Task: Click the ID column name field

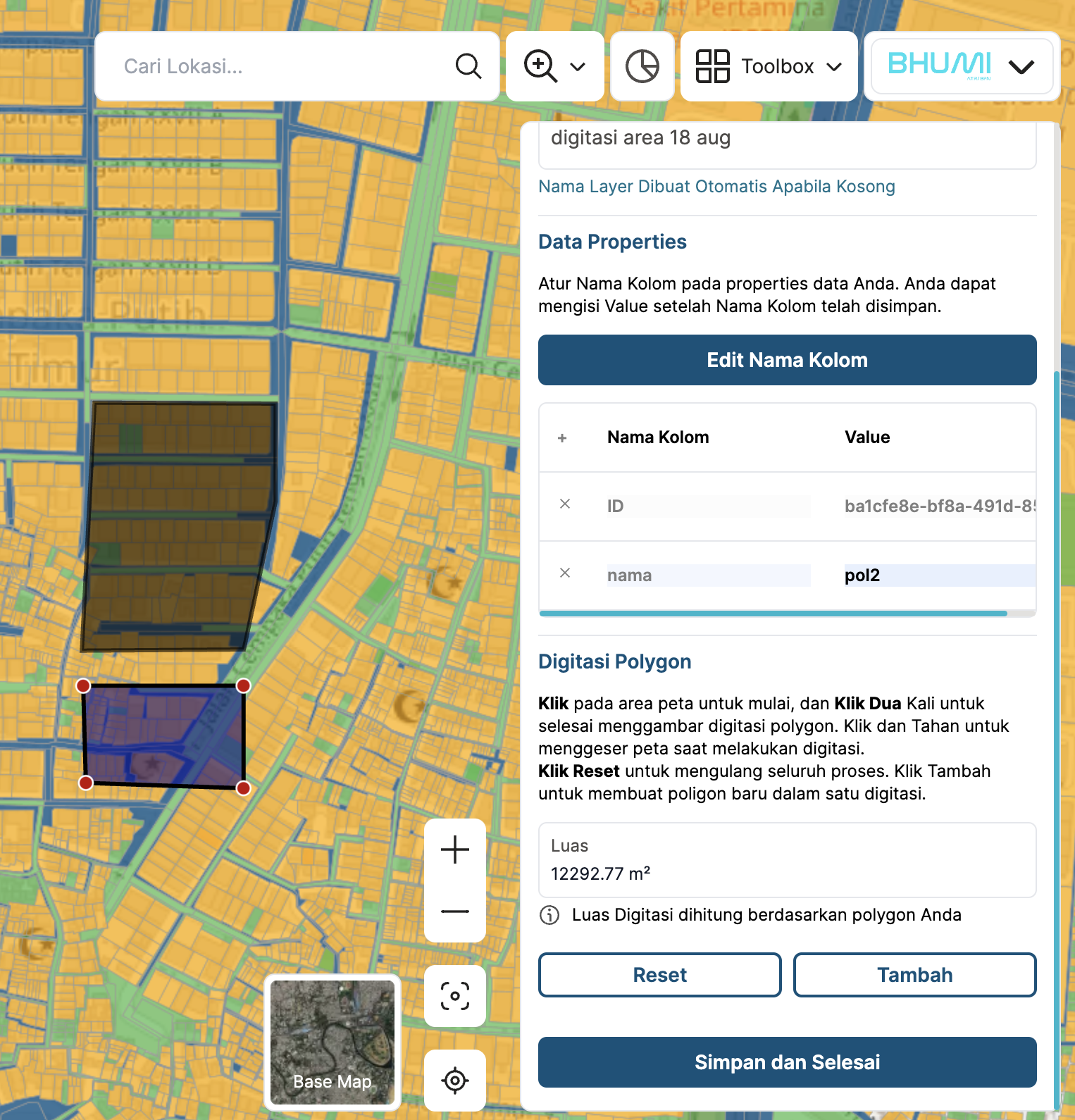Action: (708, 506)
